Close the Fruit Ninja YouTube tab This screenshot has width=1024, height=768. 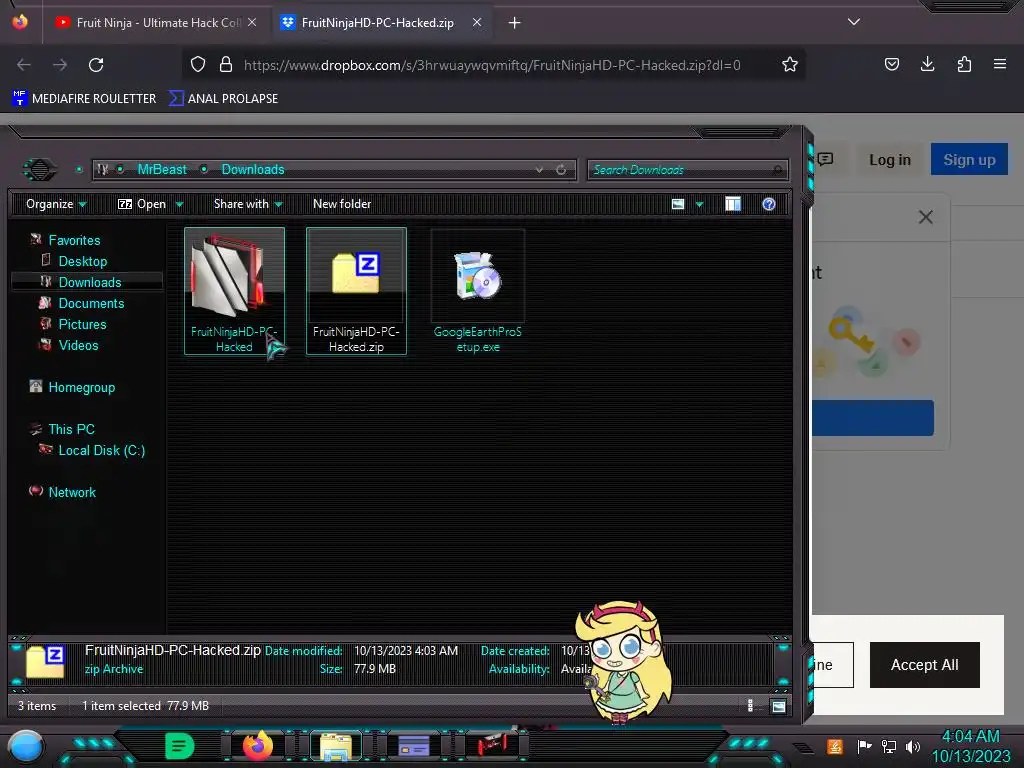pos(252,22)
